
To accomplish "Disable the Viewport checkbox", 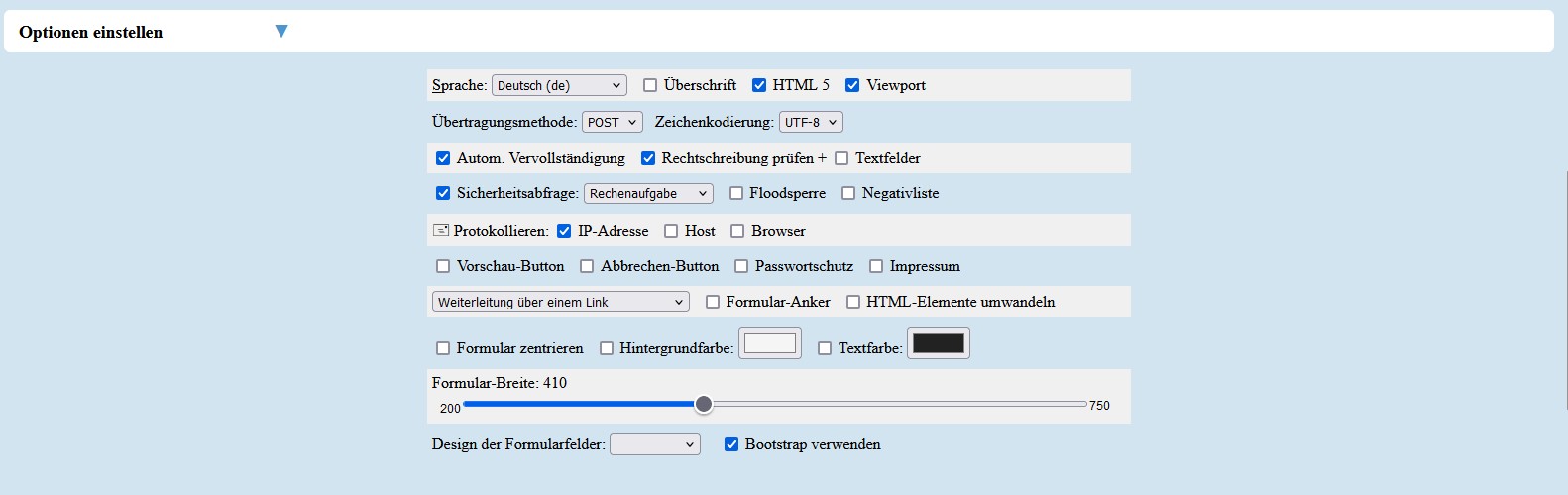I will 852,85.
